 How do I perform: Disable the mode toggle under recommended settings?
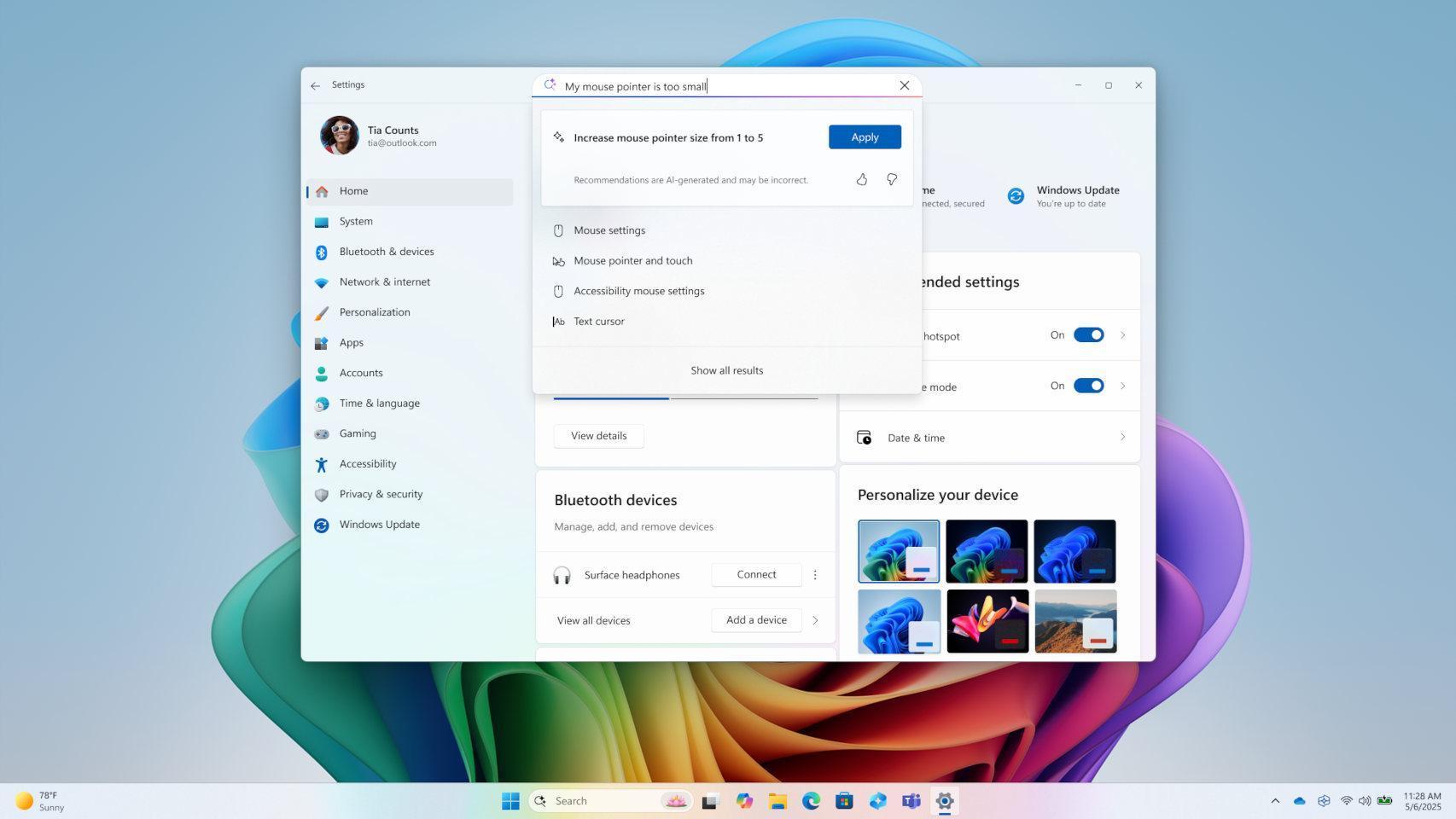click(1087, 386)
